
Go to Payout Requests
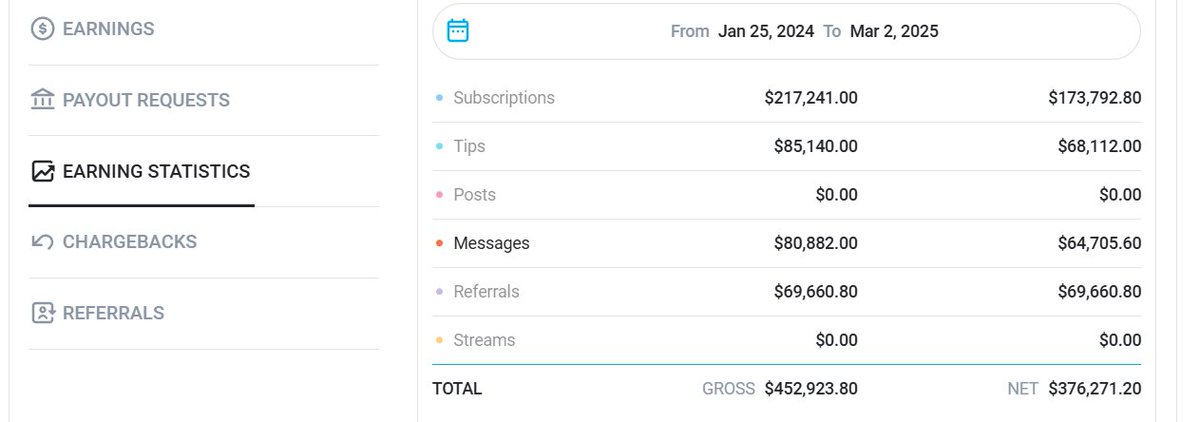(146, 100)
